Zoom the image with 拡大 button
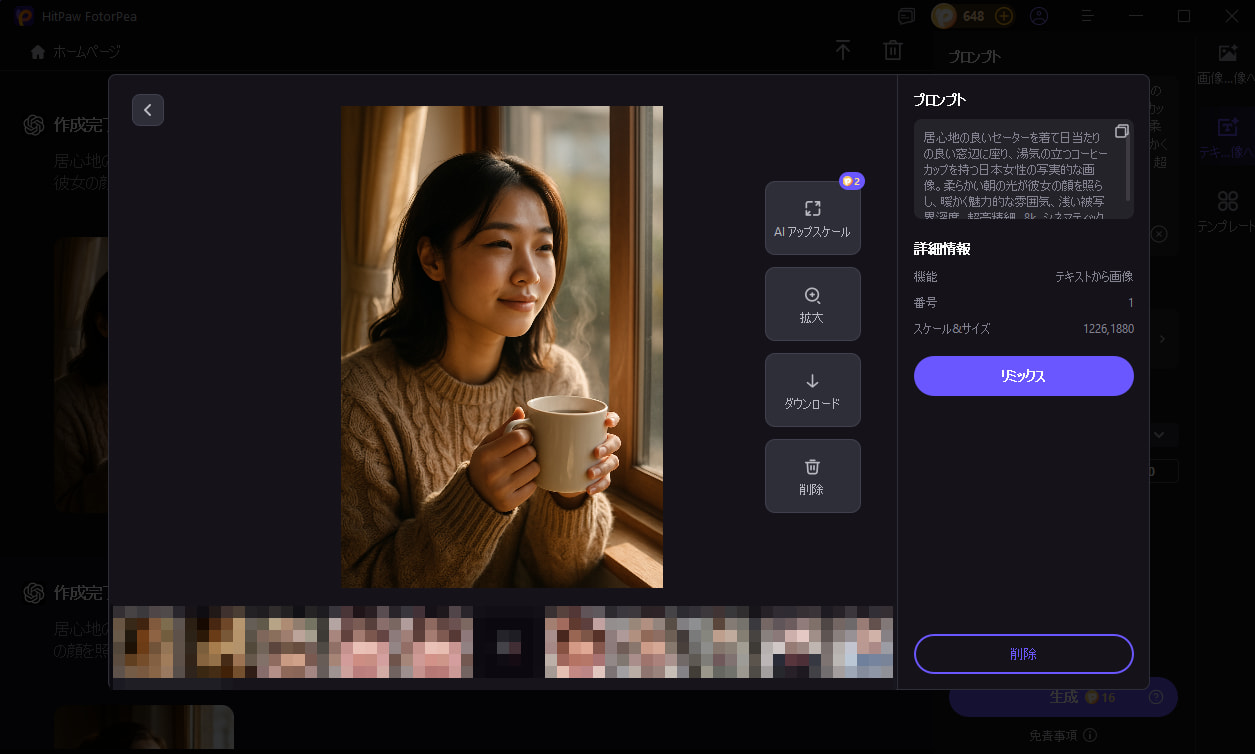The image size is (1255, 754). coord(812,304)
